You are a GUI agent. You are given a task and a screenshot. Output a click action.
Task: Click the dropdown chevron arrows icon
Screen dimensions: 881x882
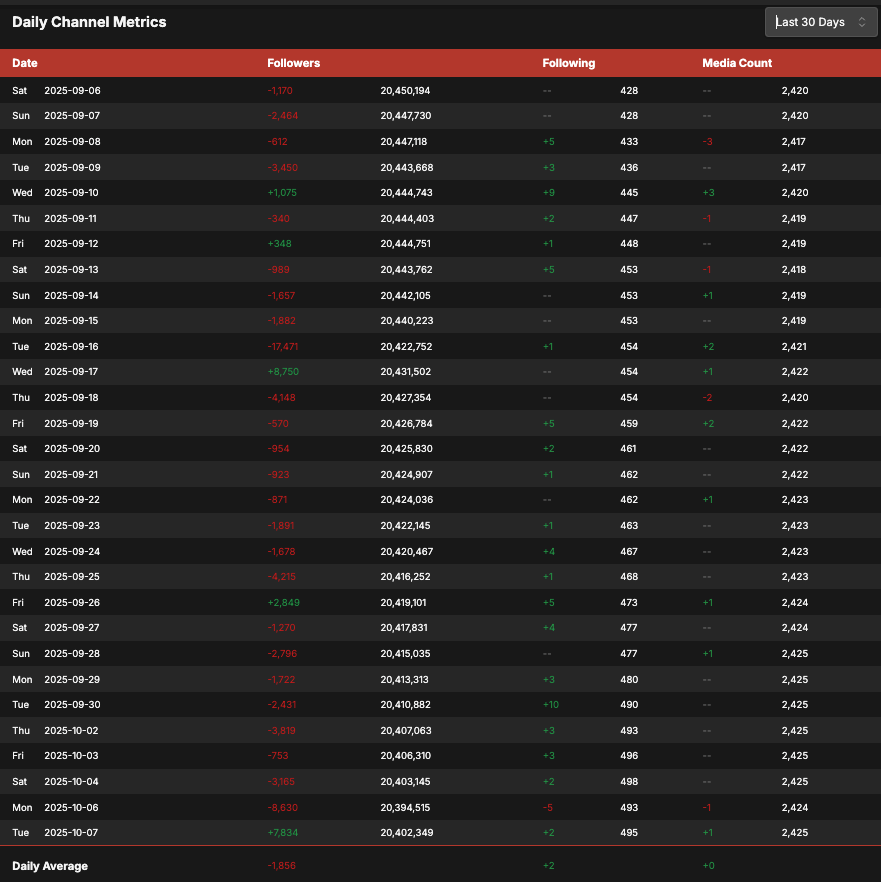click(861, 22)
